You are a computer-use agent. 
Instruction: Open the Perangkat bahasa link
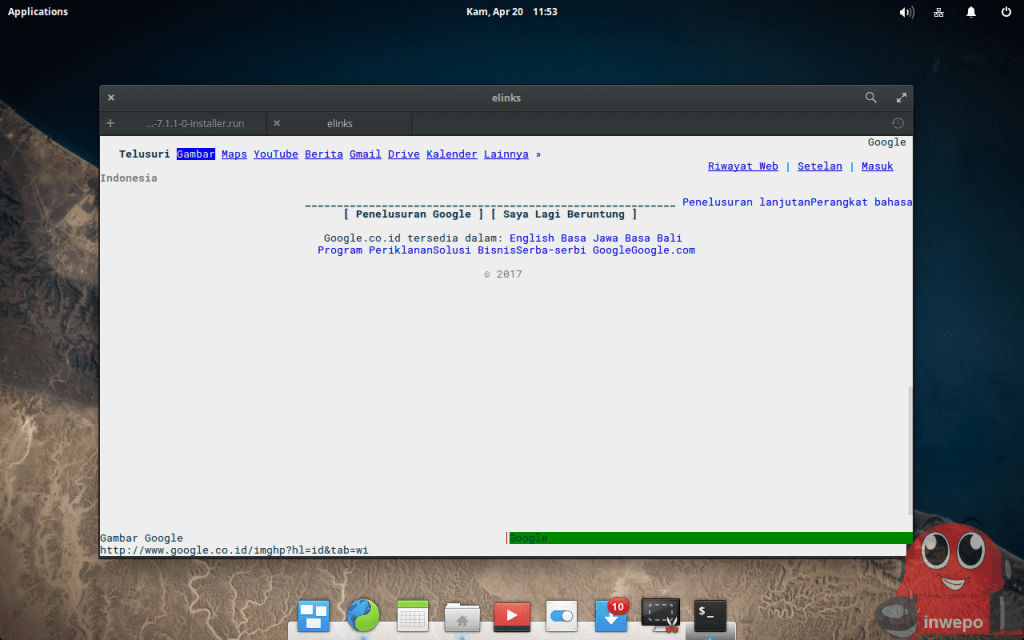861,202
